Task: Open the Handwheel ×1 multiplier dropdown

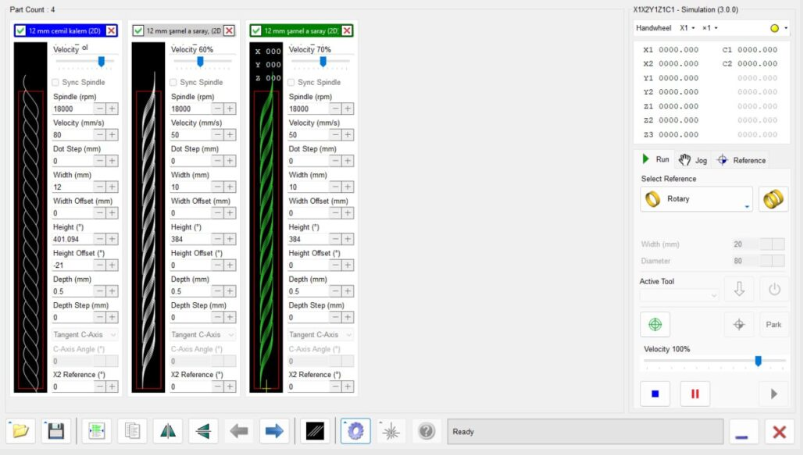Action: 710,28
